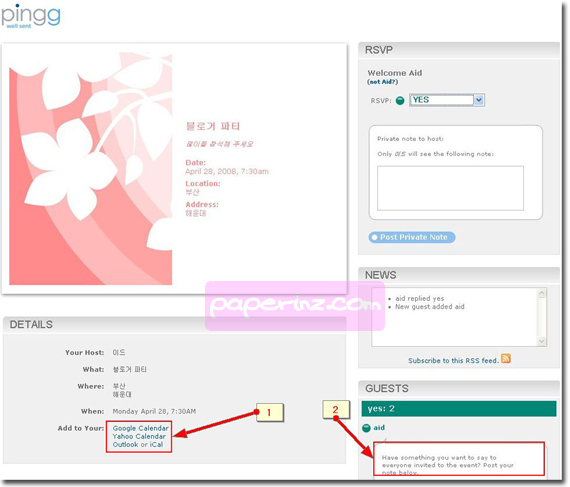Click the RSVP panel header

tap(459, 50)
